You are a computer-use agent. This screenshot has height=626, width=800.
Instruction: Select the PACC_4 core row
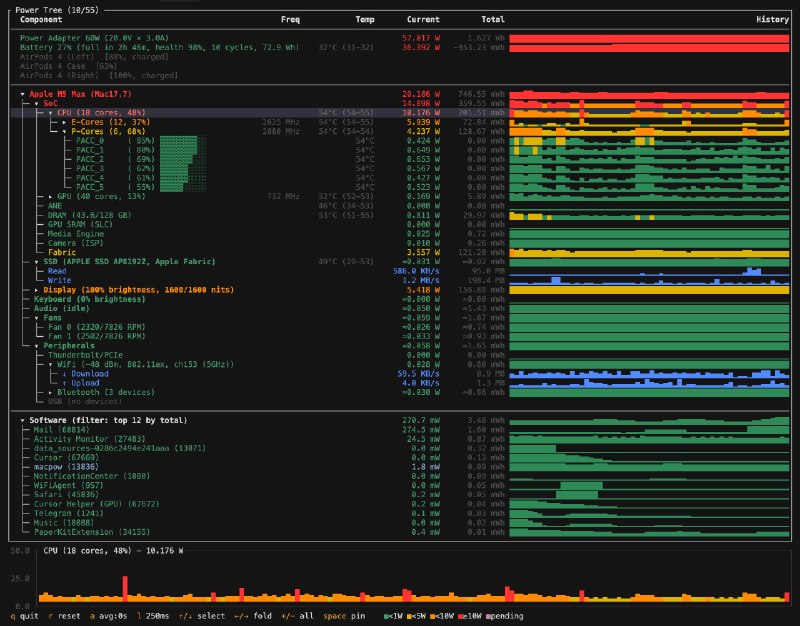tap(400, 178)
